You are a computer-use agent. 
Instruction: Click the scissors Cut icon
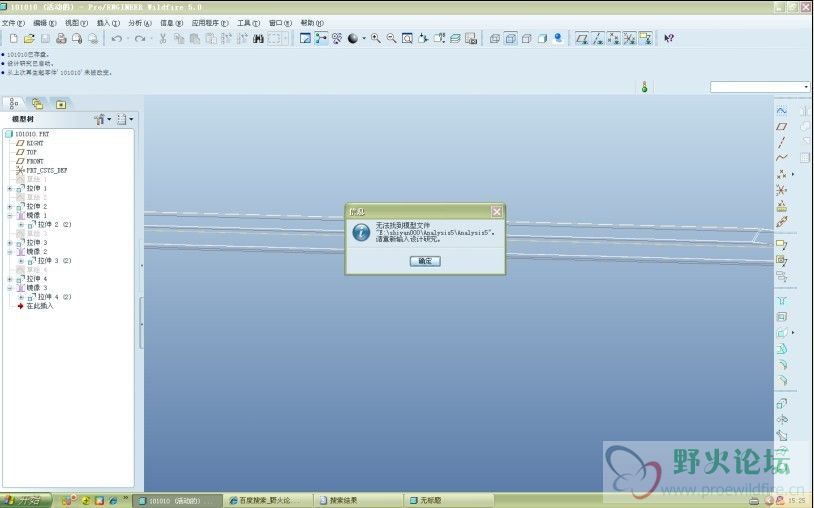[x=162, y=38]
